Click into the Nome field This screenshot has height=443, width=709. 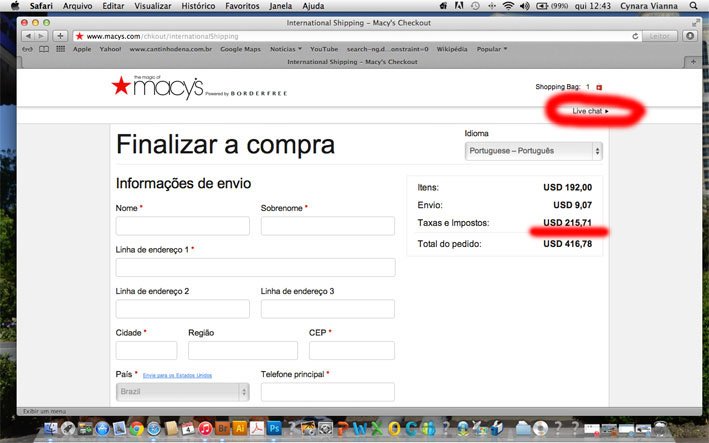pos(183,226)
